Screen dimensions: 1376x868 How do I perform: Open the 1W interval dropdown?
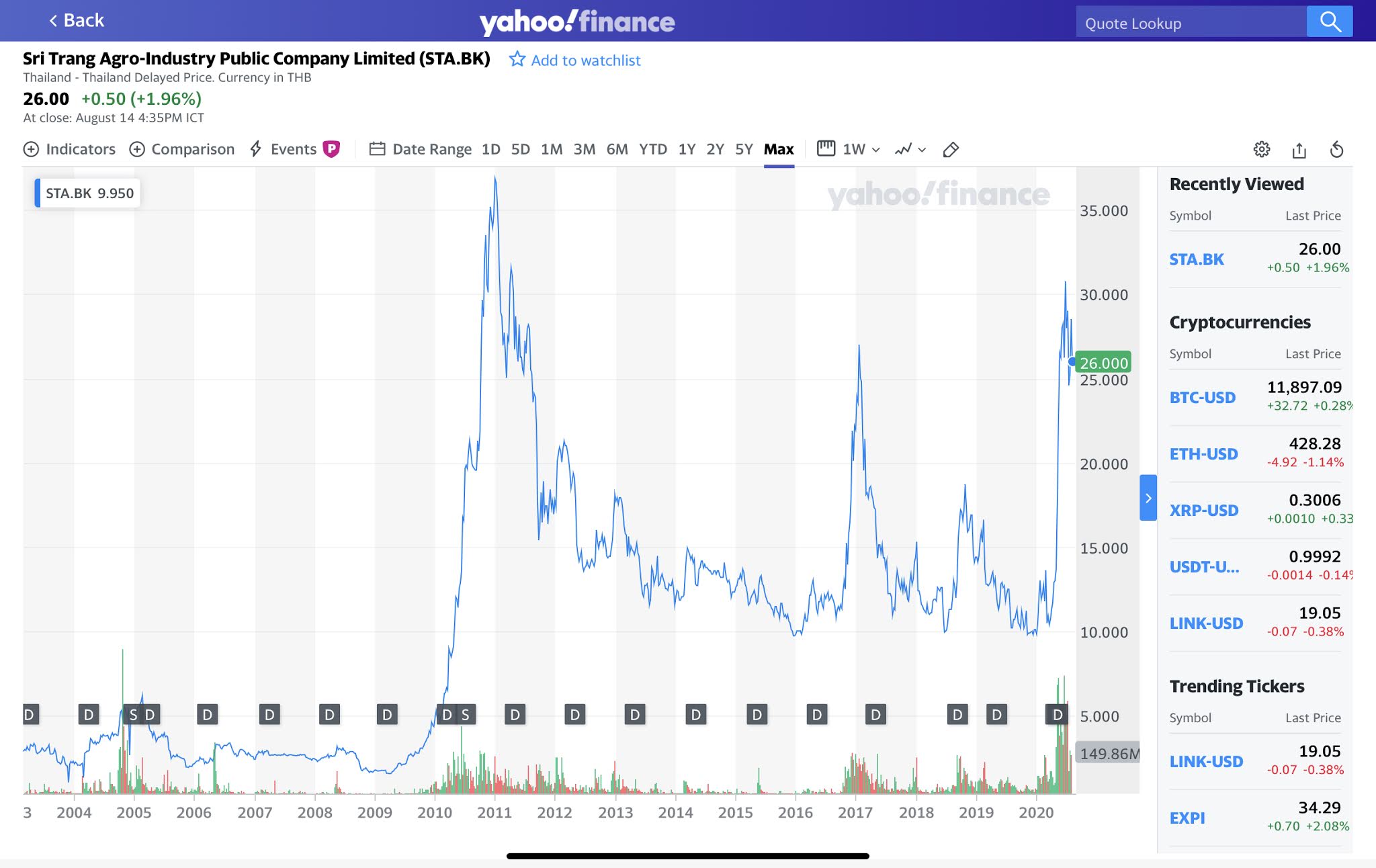pos(849,149)
